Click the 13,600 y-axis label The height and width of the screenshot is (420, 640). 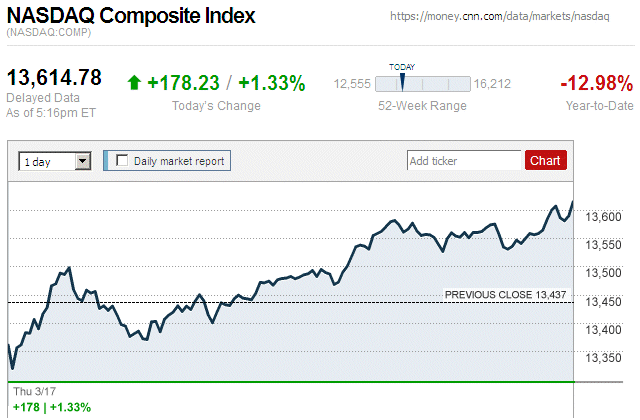(602, 217)
